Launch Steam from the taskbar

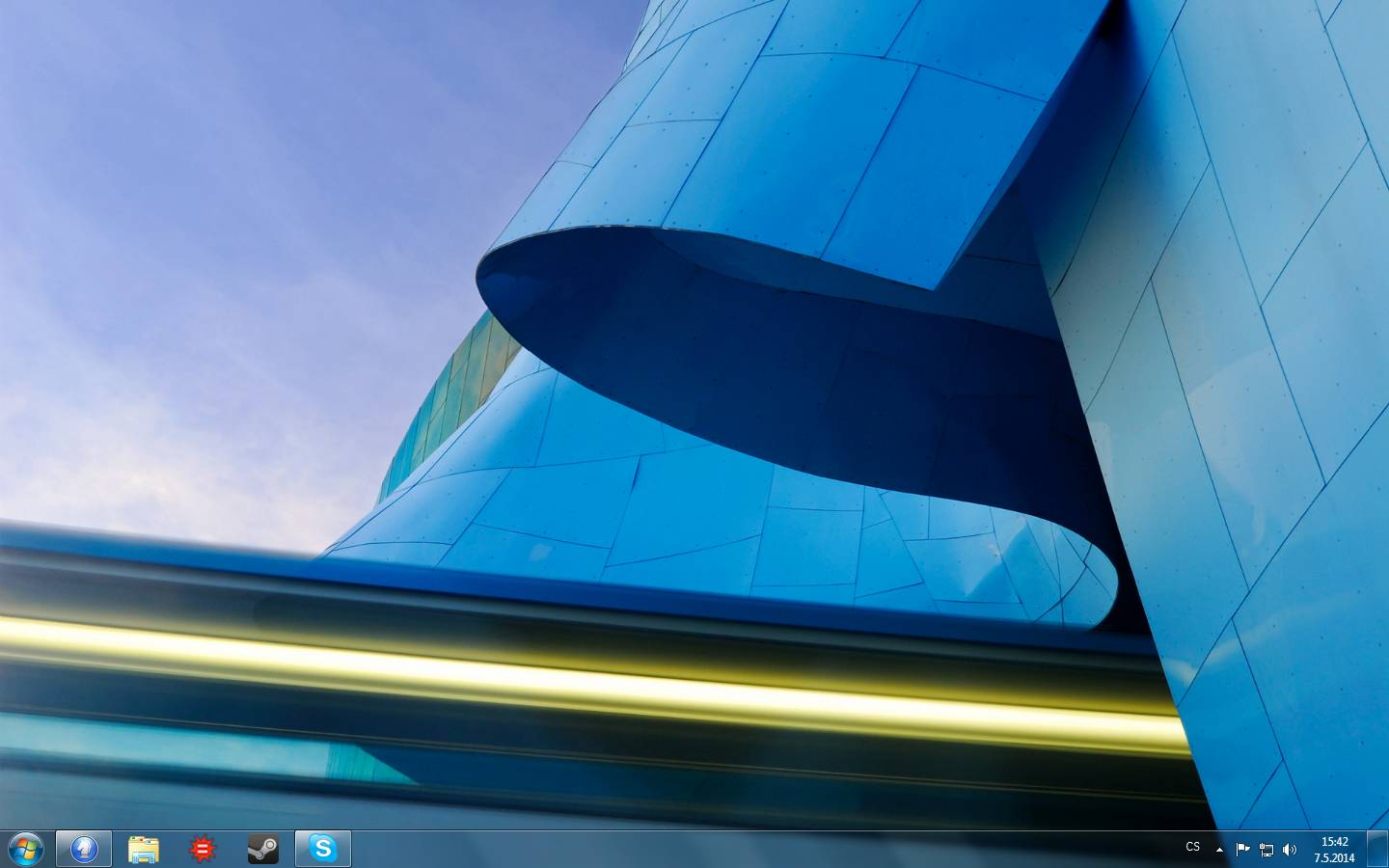tap(262, 849)
